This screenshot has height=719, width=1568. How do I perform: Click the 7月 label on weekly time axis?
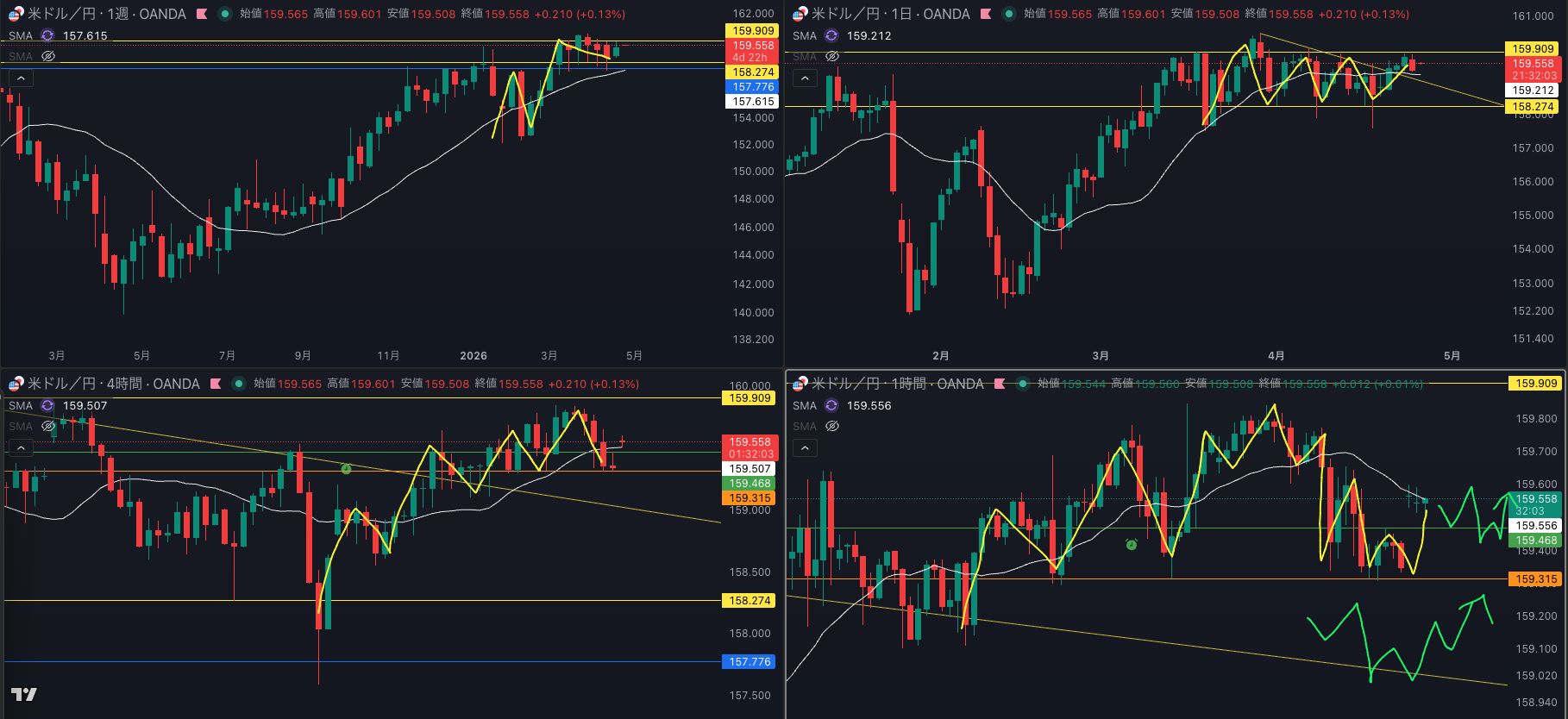click(227, 355)
